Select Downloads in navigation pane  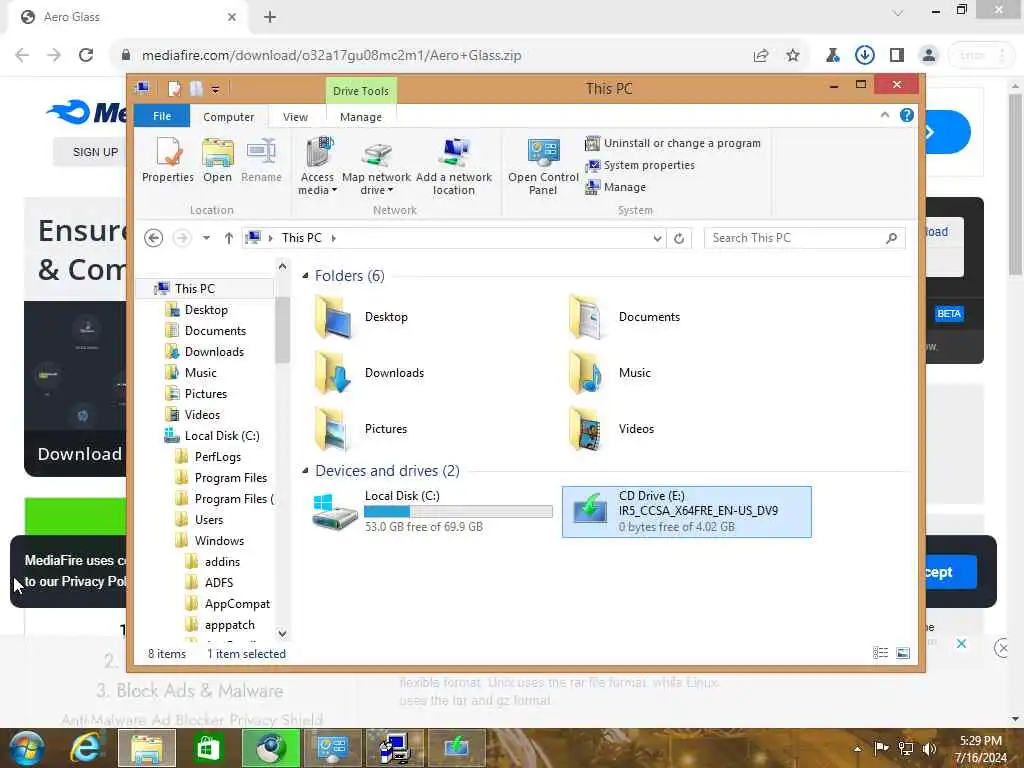[214, 352]
